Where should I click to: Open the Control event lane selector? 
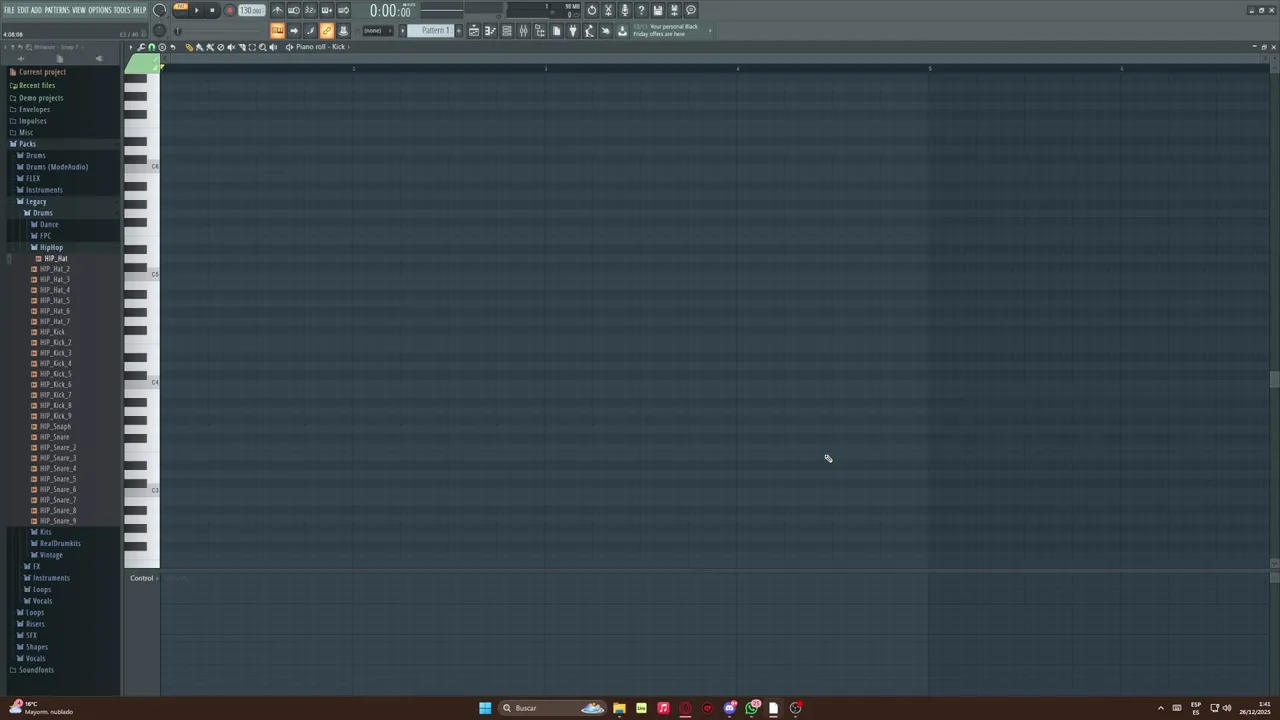(142, 578)
